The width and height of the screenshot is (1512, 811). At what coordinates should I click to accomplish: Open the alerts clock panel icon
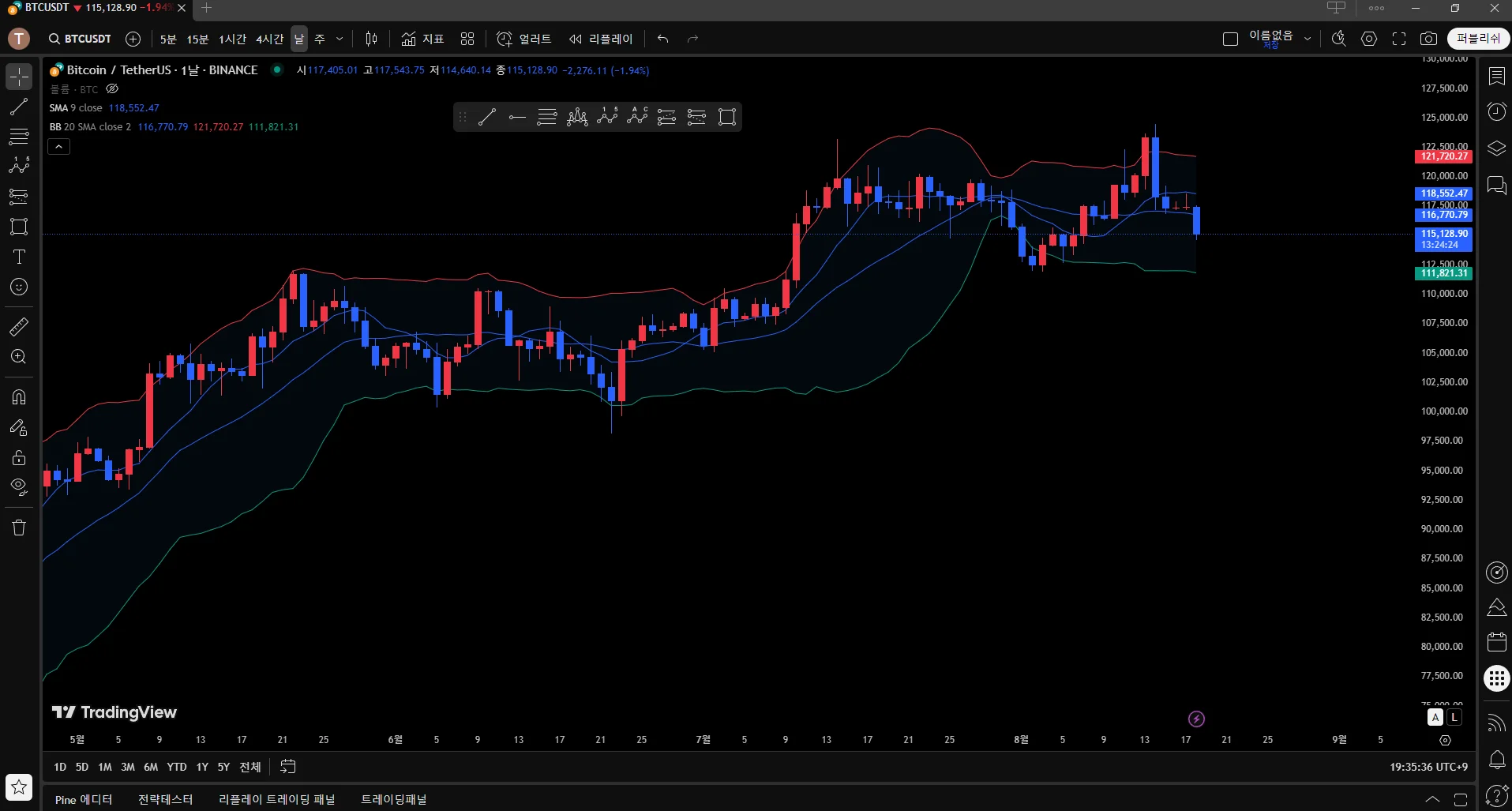1496,111
